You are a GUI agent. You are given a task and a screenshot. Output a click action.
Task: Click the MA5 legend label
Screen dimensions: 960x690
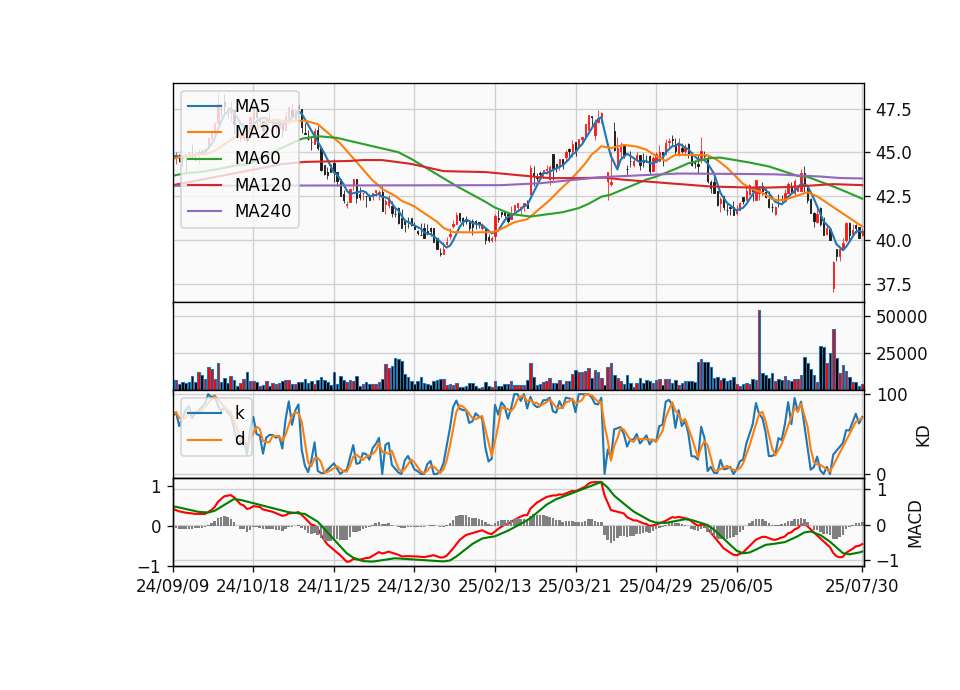click(252, 105)
